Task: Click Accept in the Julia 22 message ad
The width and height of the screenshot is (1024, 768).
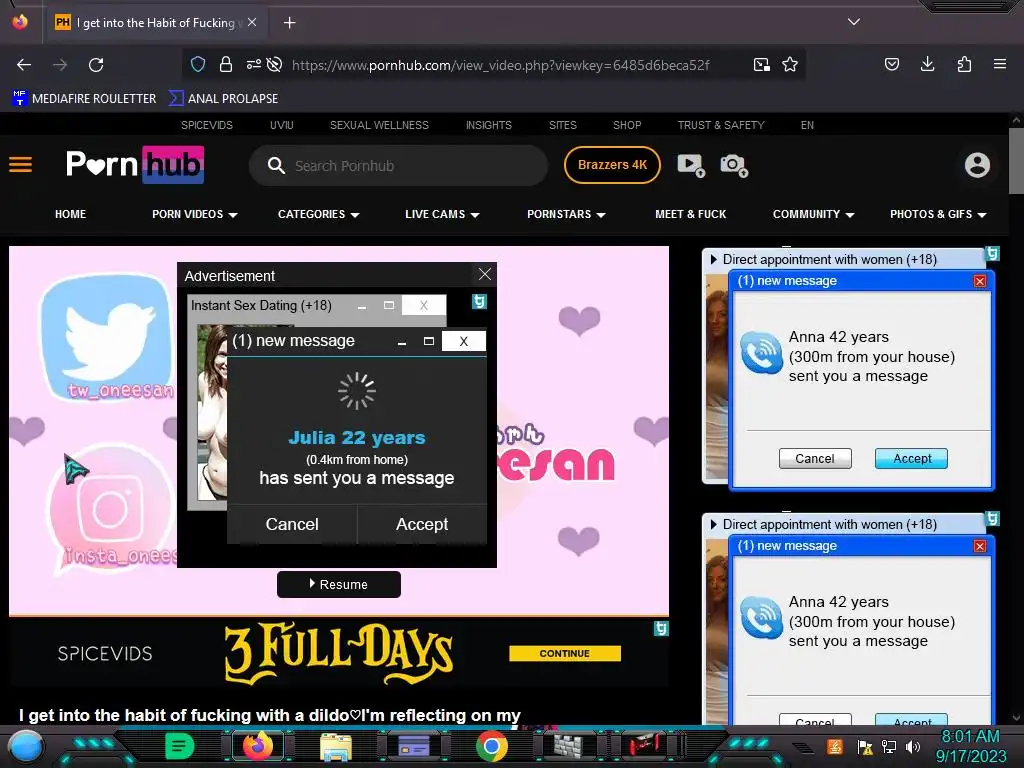Action: (422, 524)
